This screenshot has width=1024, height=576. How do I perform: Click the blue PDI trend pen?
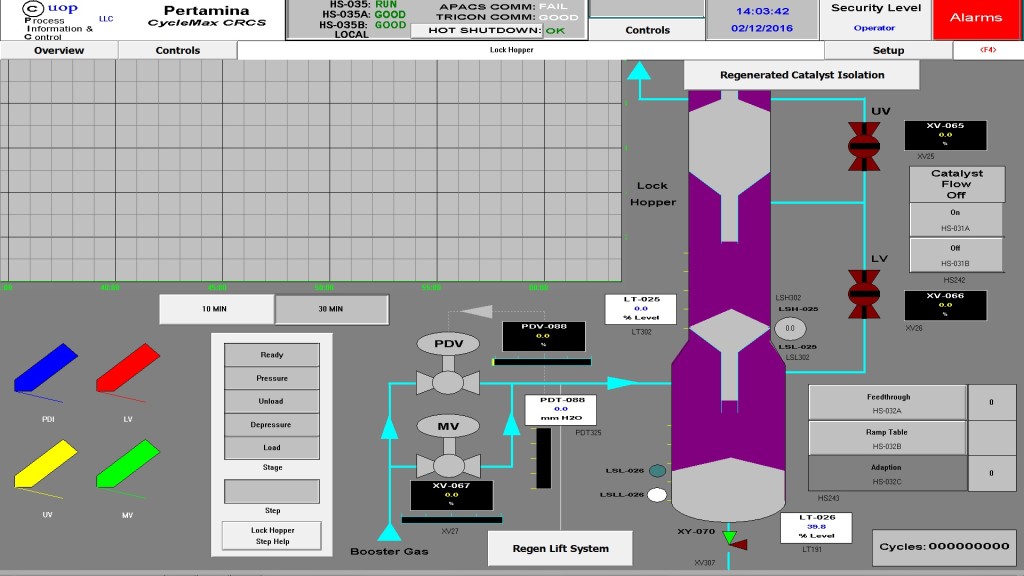[46, 368]
